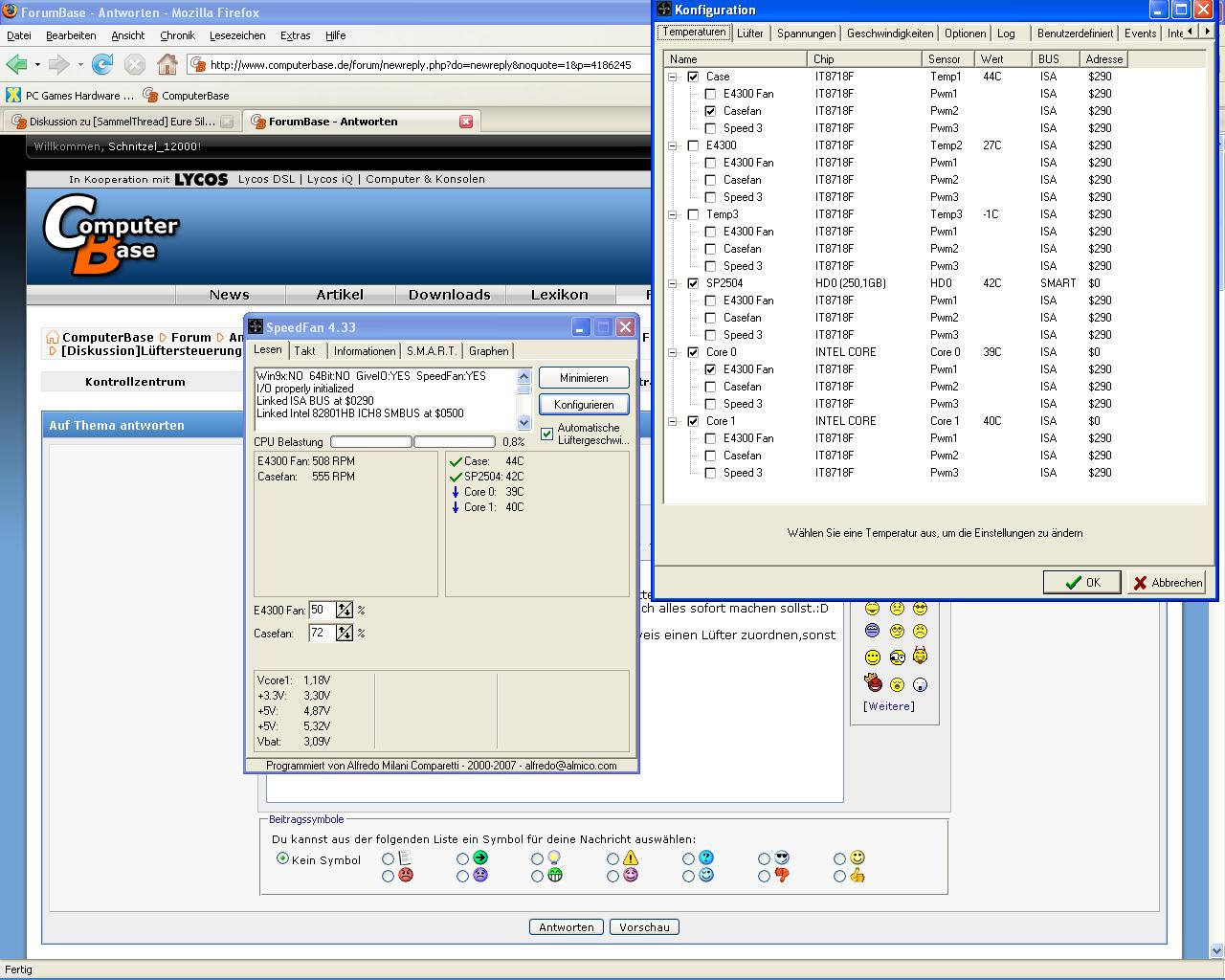This screenshot has width=1225, height=980.
Task: Click the Firefox back arrow button
Action: tap(16, 64)
